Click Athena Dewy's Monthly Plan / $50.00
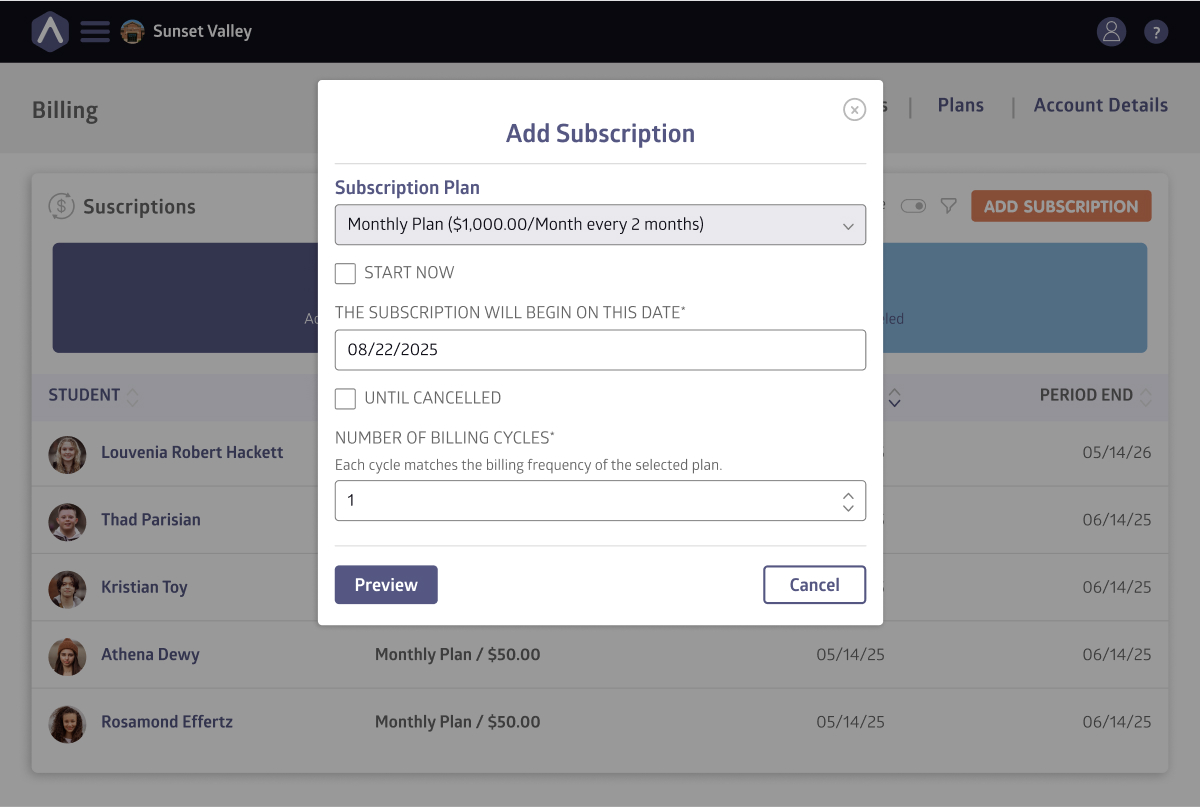1200x807 pixels. (x=457, y=655)
